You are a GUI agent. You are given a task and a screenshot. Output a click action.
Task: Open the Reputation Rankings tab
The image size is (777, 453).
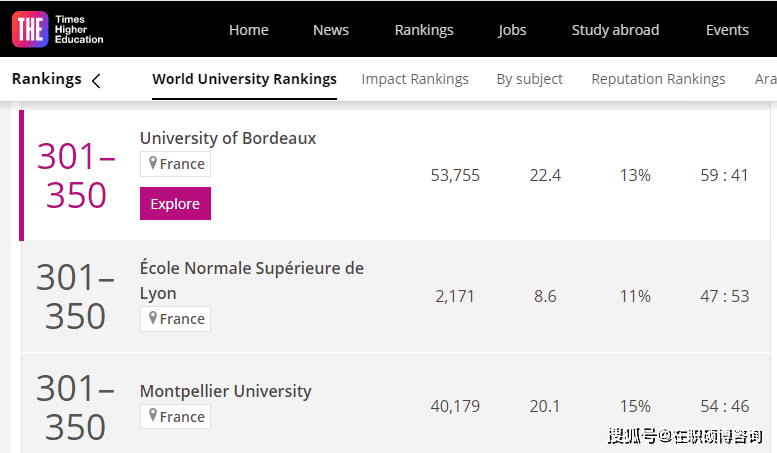tap(658, 79)
